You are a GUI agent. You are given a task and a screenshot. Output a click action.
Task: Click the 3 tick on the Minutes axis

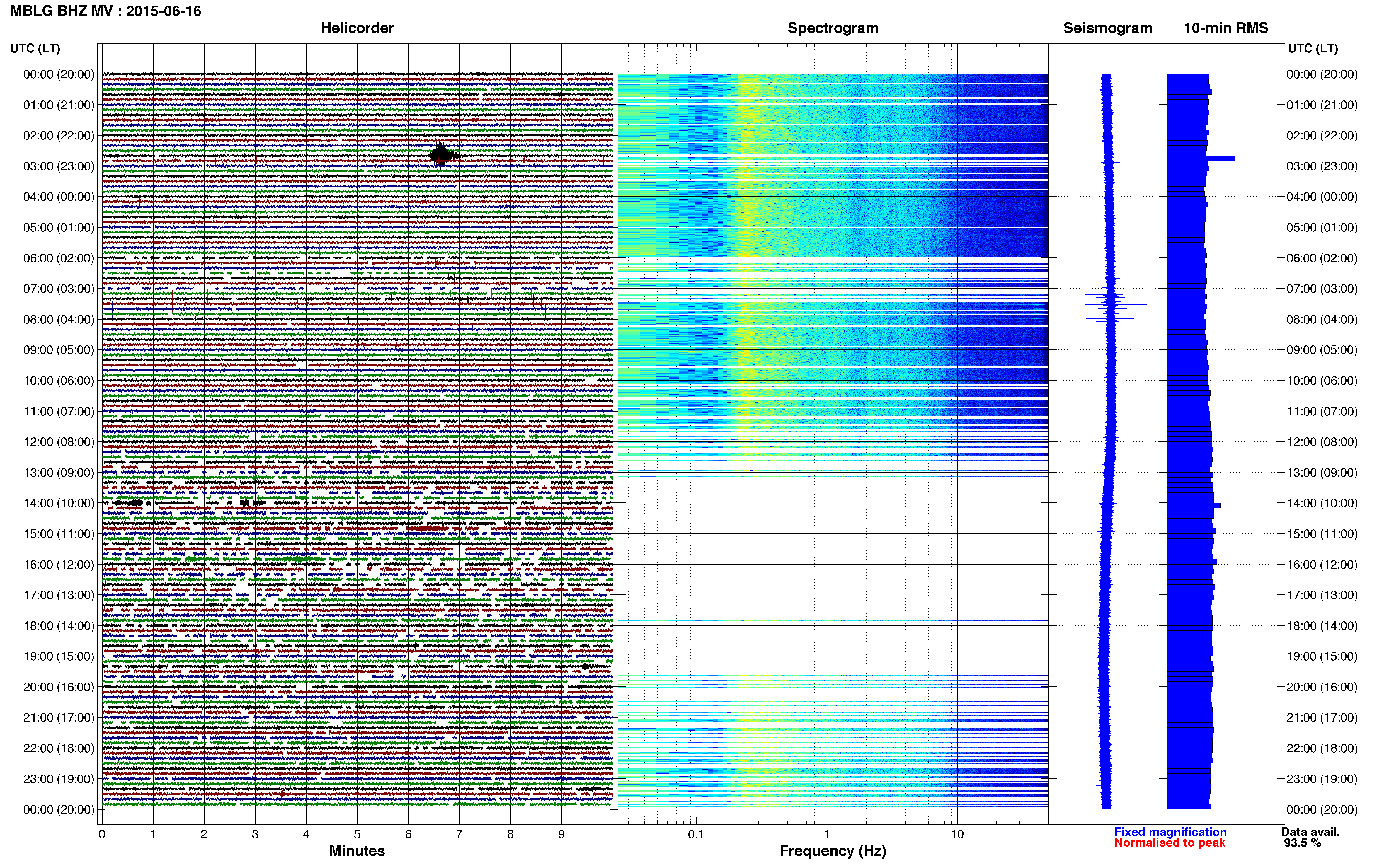(255, 834)
